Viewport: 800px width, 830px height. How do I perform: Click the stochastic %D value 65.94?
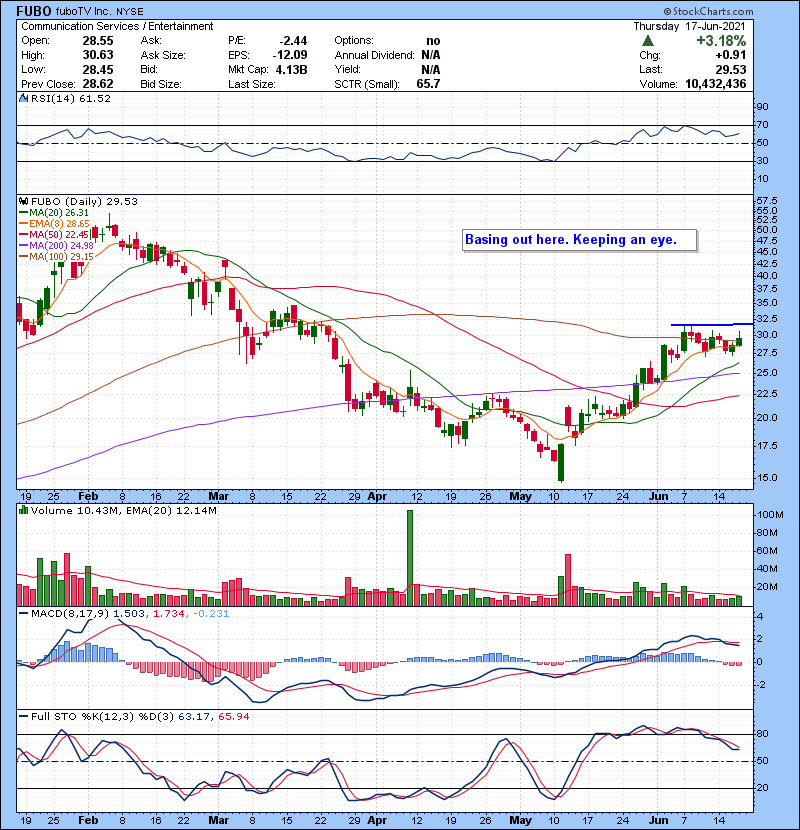tap(233, 716)
